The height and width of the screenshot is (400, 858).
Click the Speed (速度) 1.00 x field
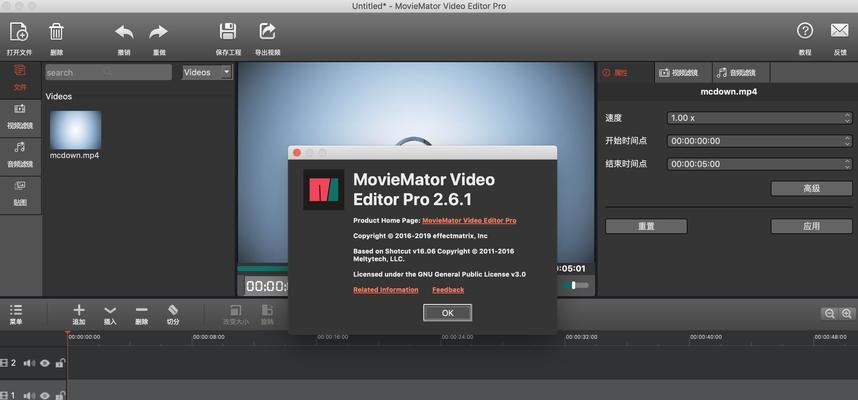click(x=760, y=118)
